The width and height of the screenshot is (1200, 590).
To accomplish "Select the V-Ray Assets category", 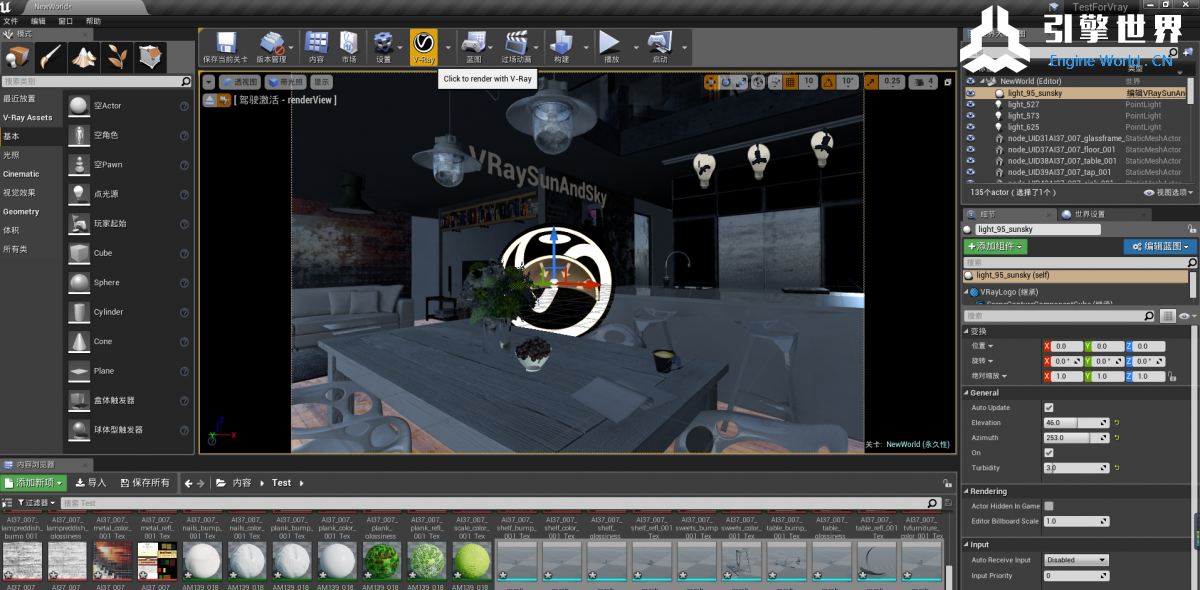I will tap(28, 117).
